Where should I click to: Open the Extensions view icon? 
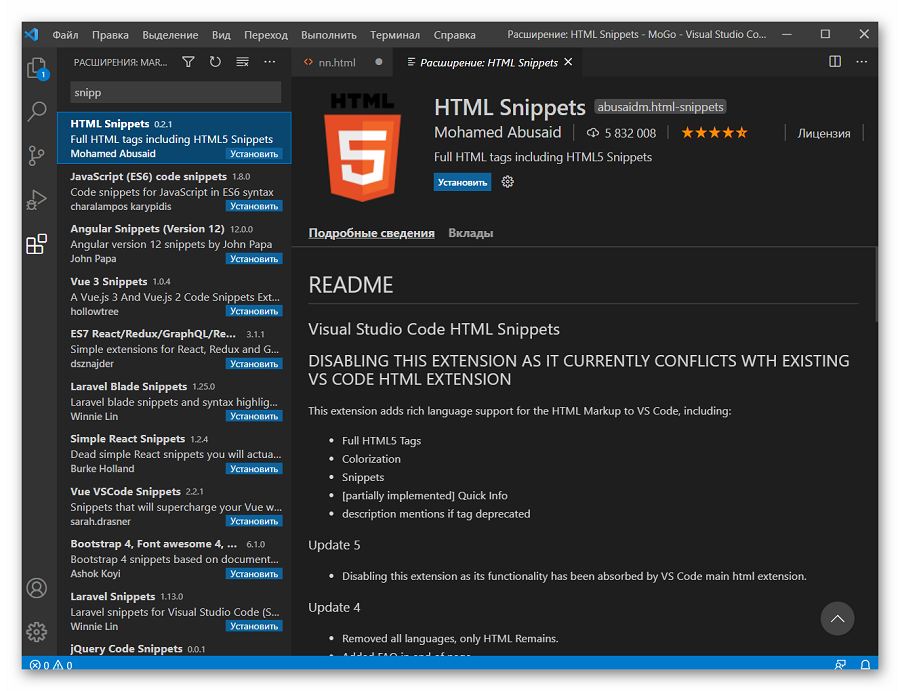pyautogui.click(x=37, y=244)
